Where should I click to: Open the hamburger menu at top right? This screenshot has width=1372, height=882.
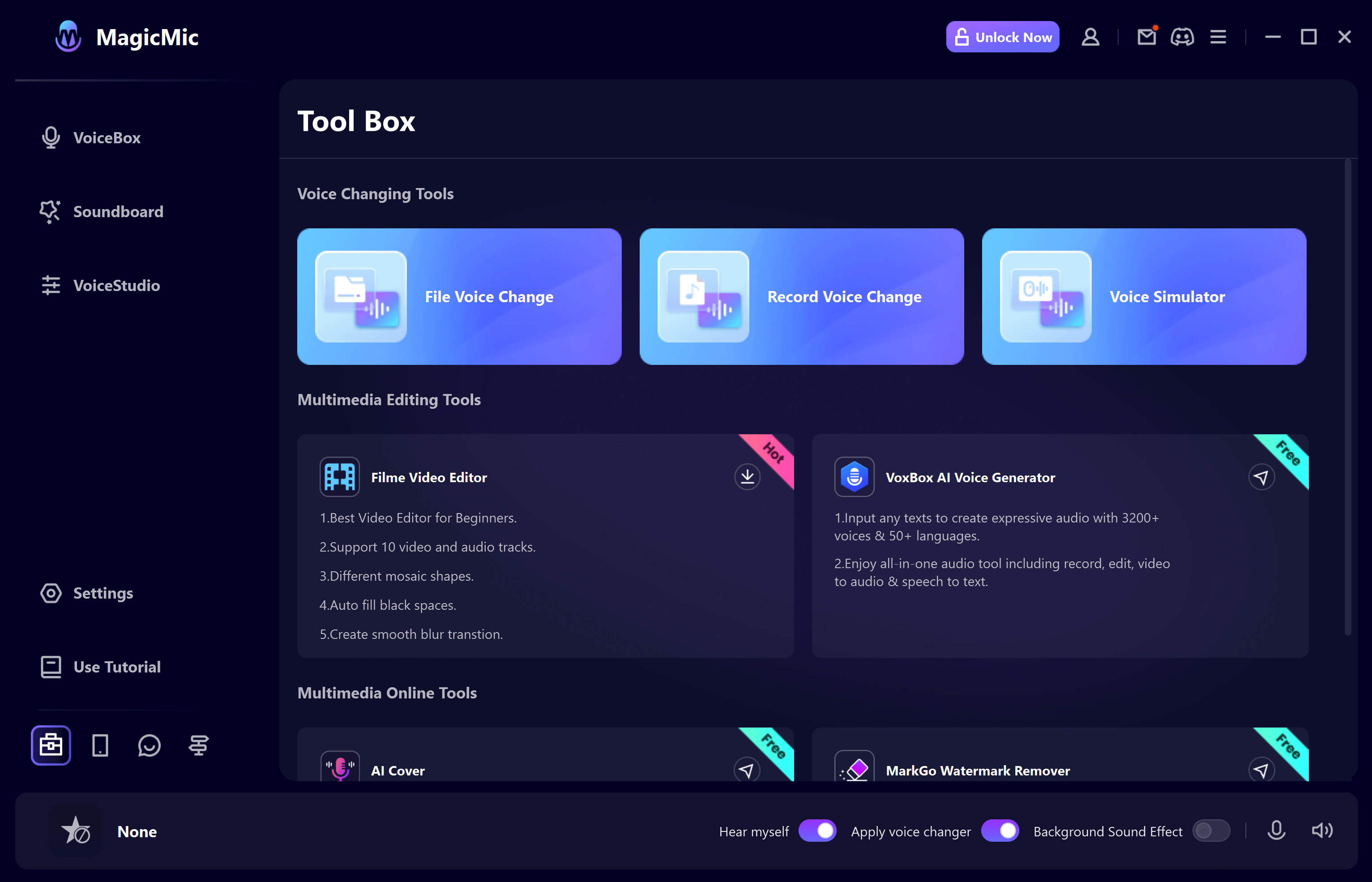coord(1219,37)
